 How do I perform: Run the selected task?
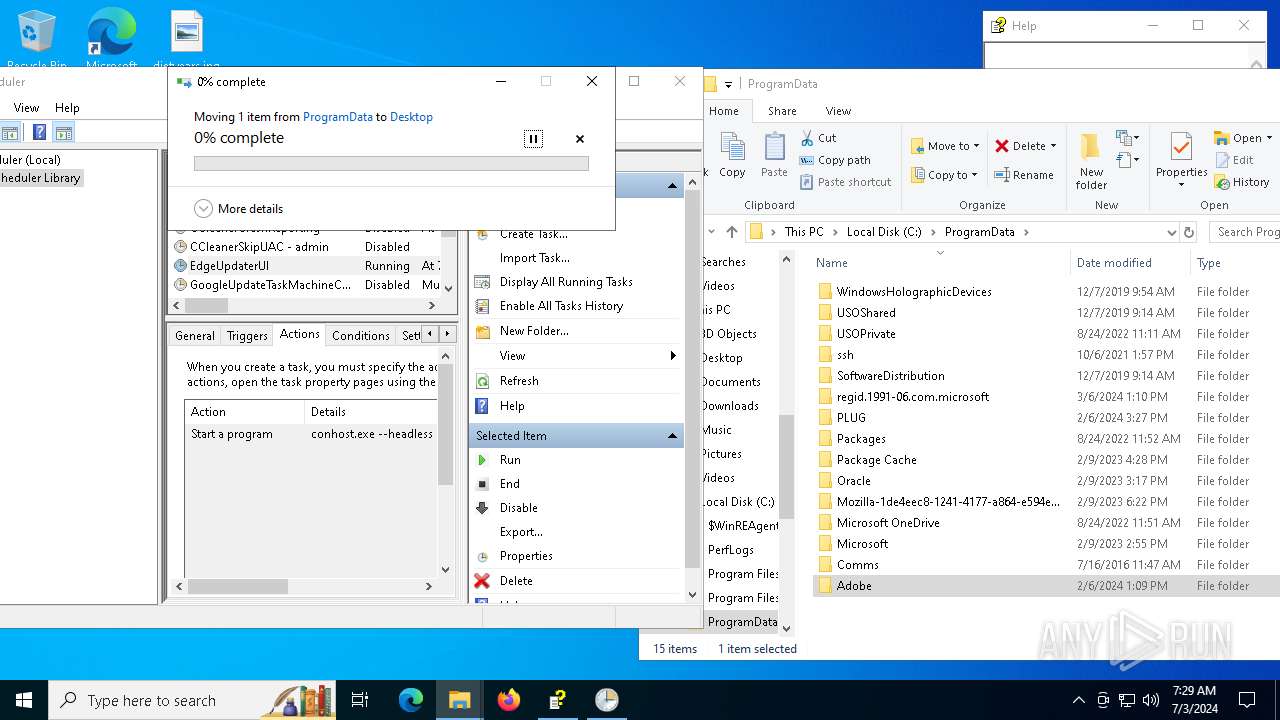(x=510, y=460)
